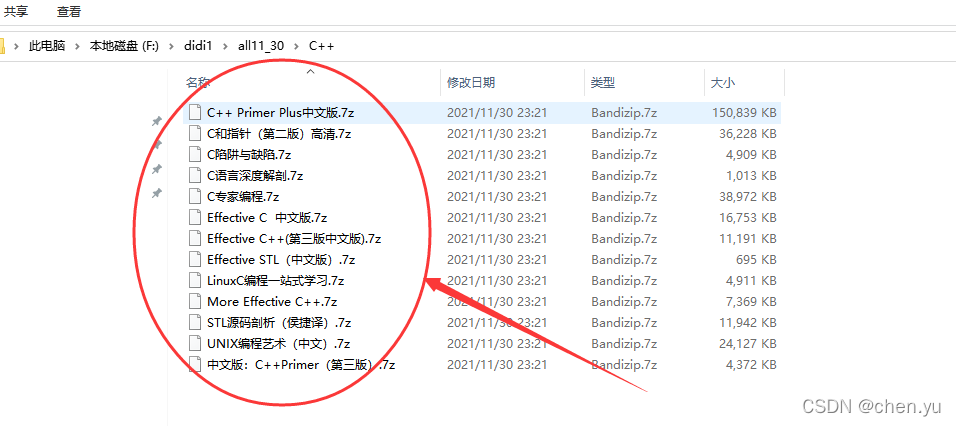Click file icon of LinuxC编程一站式学习.7z

(x=195, y=280)
